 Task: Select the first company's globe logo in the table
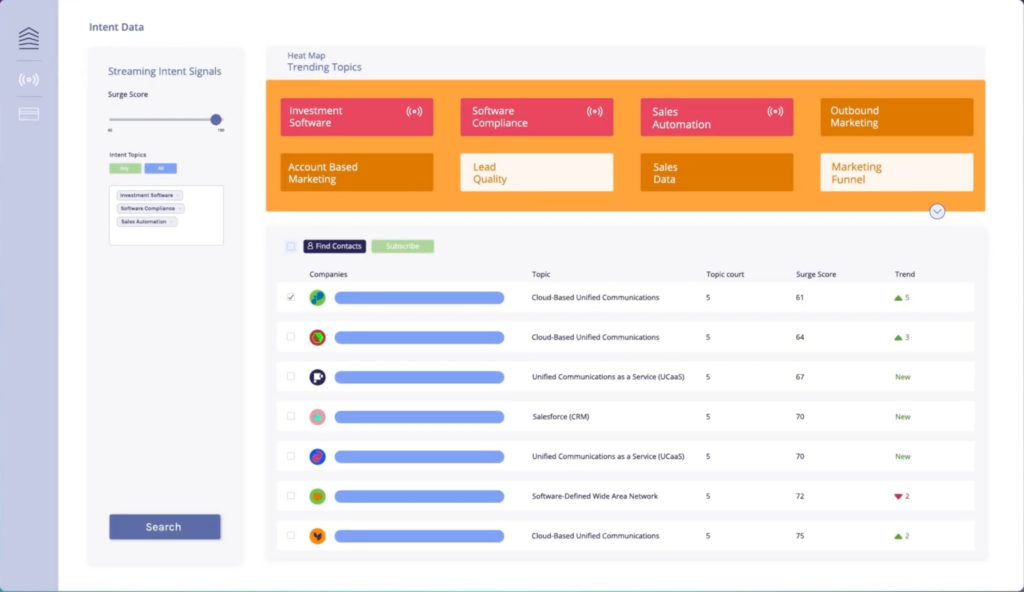(x=319, y=297)
